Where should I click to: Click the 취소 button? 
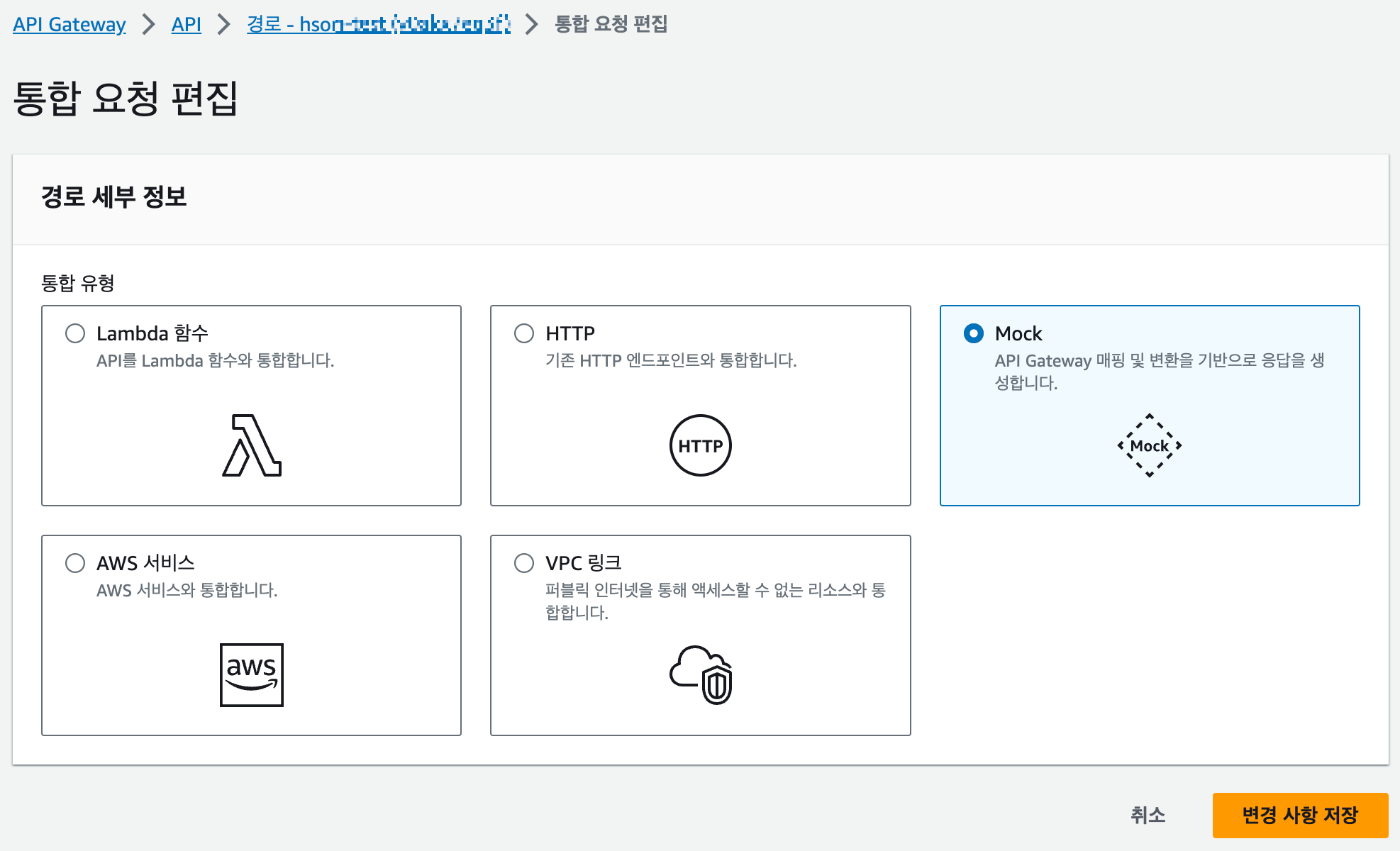pyautogui.click(x=1148, y=816)
